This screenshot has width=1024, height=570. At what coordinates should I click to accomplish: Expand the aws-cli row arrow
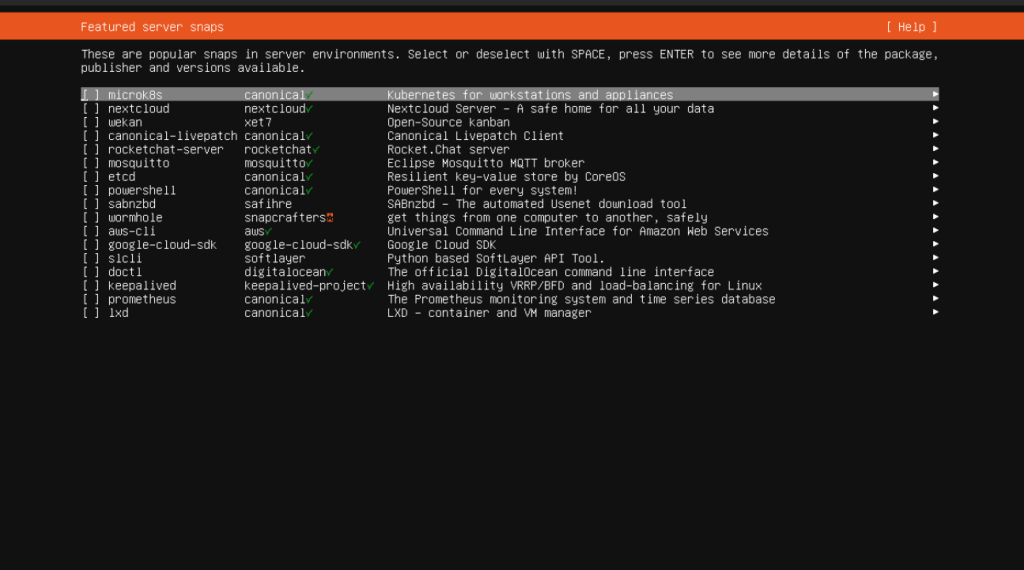(x=935, y=231)
